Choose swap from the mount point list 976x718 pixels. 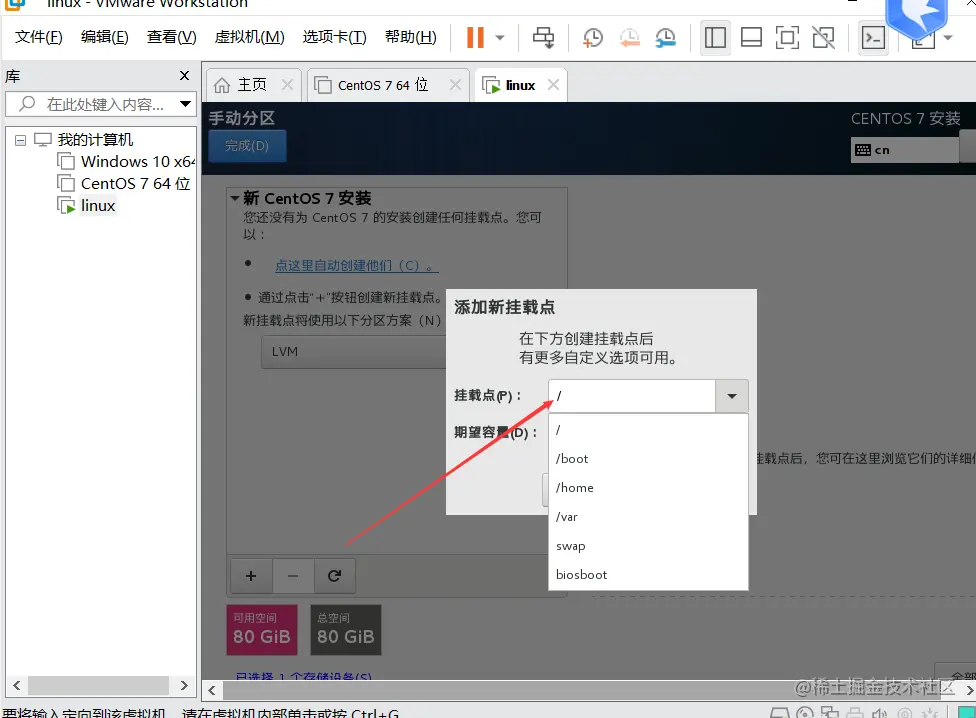point(647,546)
